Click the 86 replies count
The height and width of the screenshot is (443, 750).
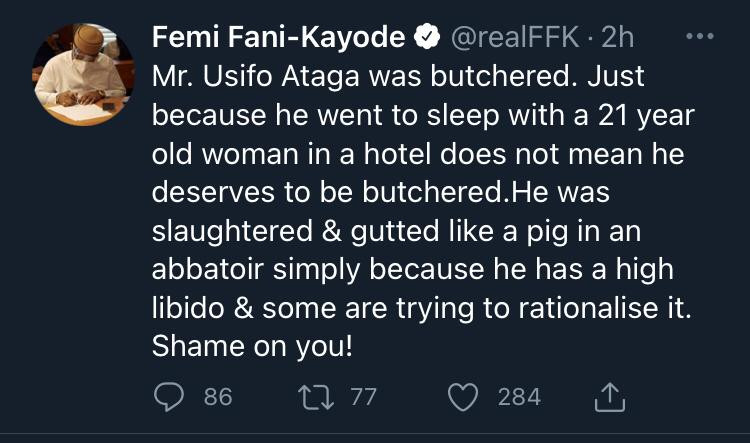coord(218,397)
